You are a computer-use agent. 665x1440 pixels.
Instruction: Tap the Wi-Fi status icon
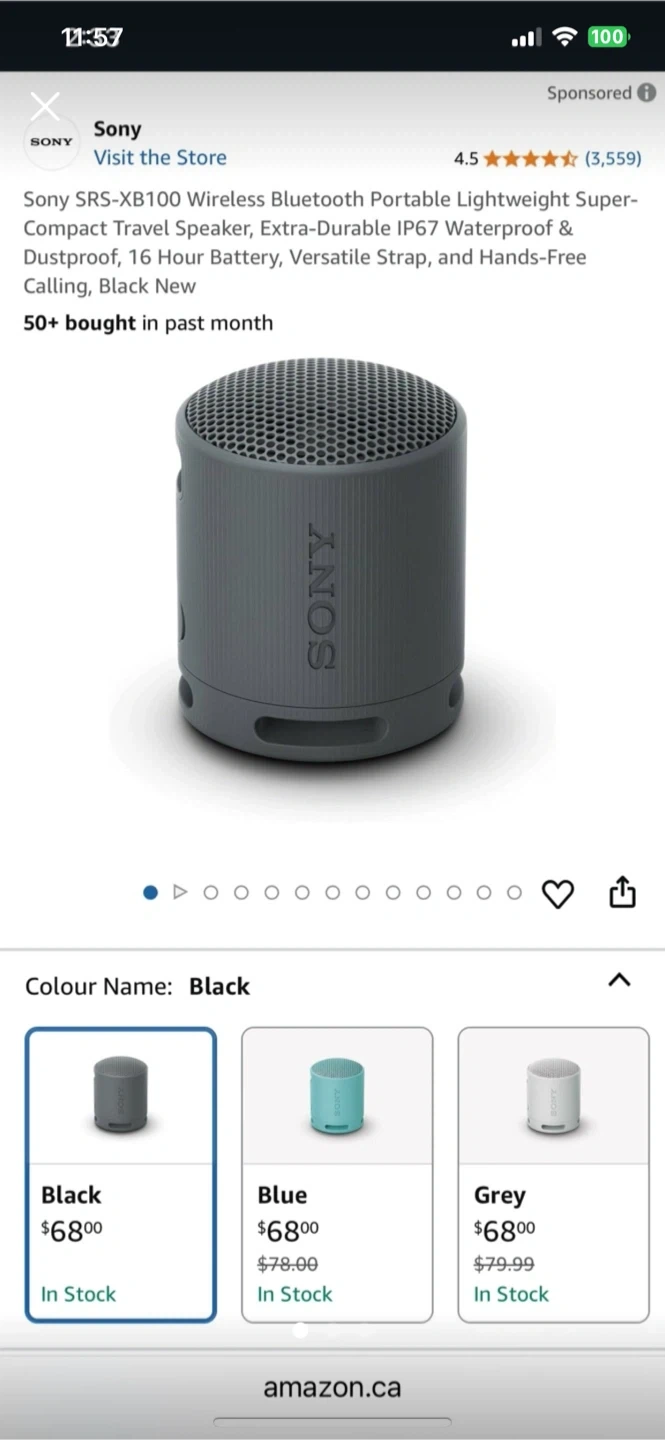coord(565,37)
